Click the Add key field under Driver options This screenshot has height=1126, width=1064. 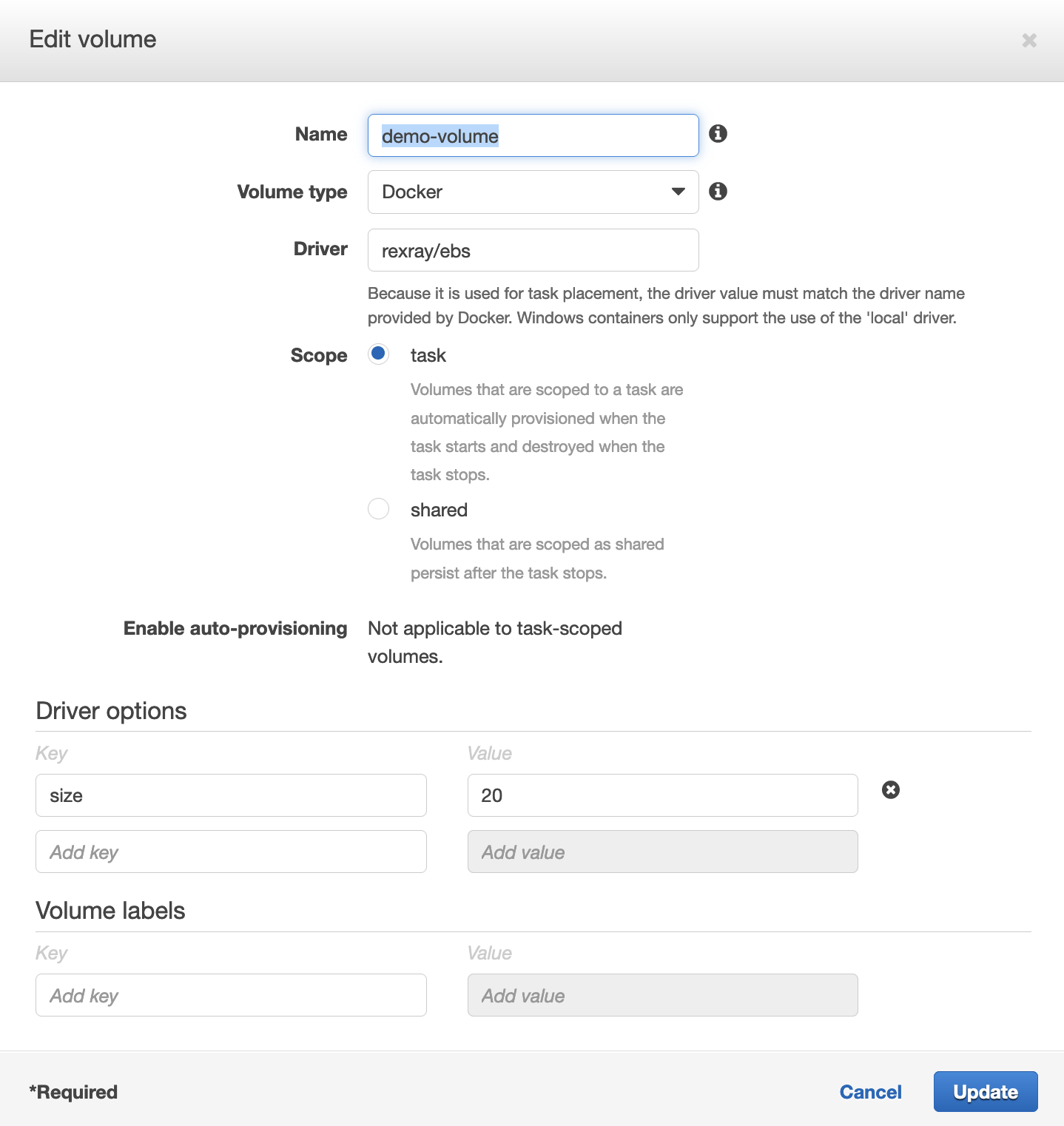pos(231,852)
